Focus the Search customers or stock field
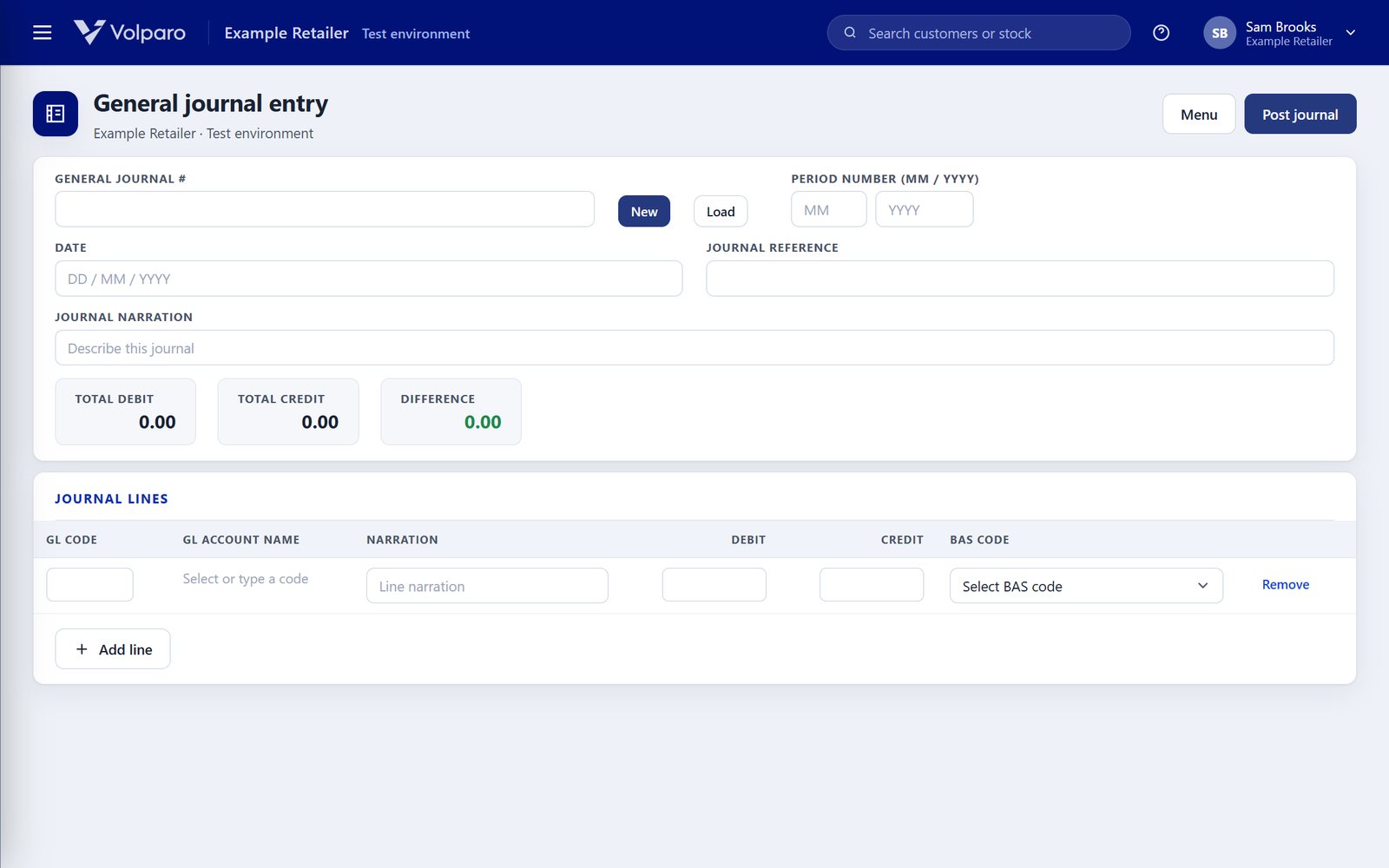Viewport: 1389px width, 868px height. point(978,33)
